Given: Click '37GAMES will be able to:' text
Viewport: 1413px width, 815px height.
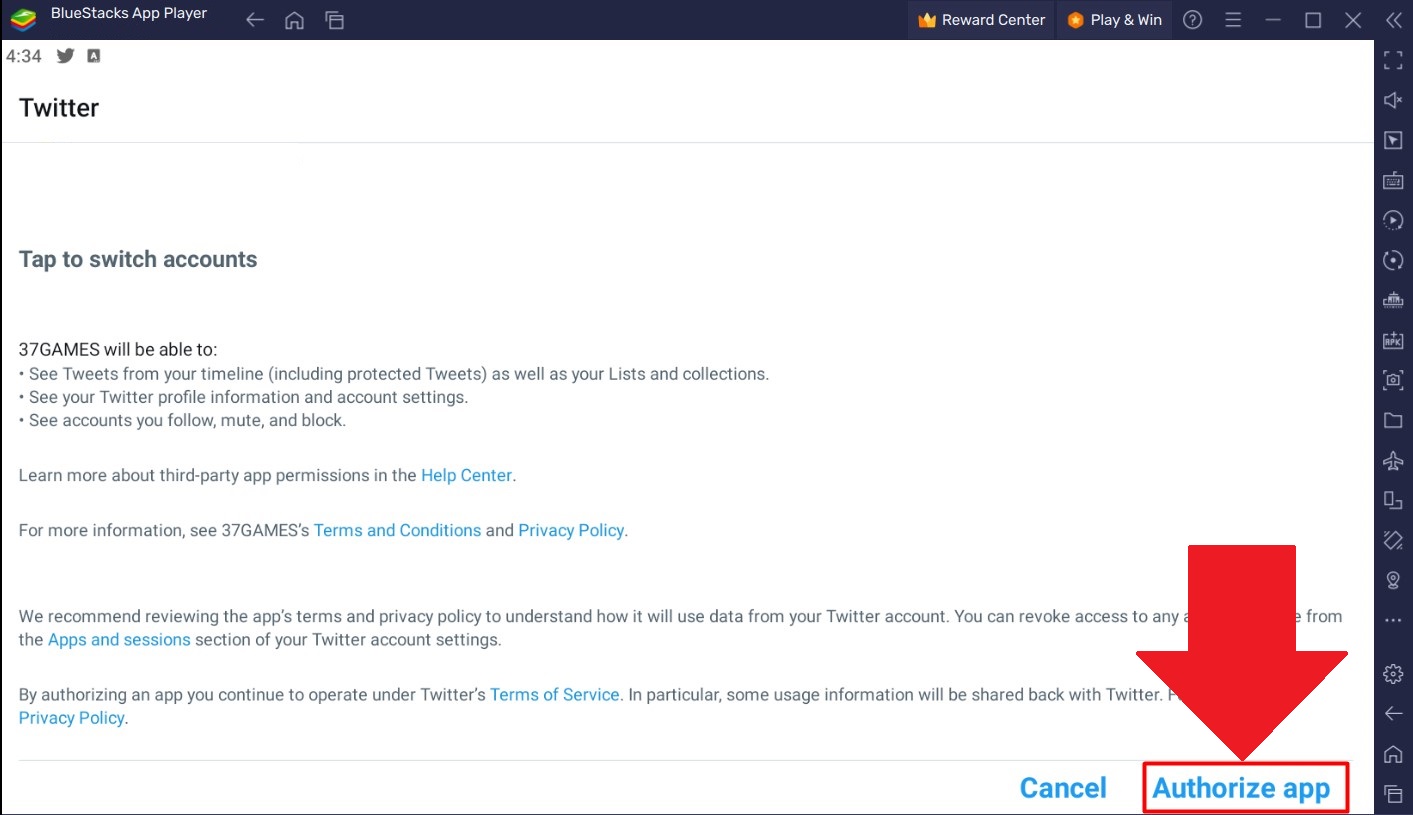Looking at the screenshot, I should point(118,350).
